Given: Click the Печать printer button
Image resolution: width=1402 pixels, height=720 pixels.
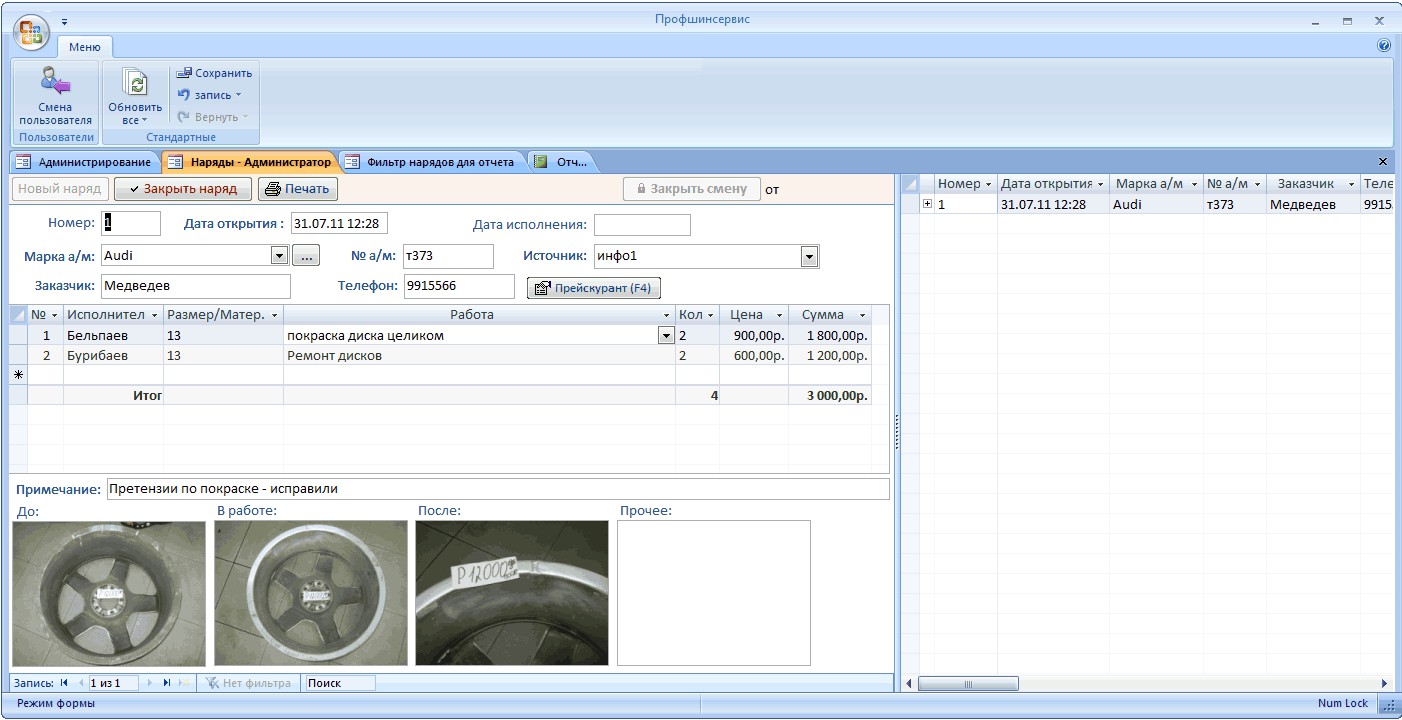Looking at the screenshot, I should point(297,189).
